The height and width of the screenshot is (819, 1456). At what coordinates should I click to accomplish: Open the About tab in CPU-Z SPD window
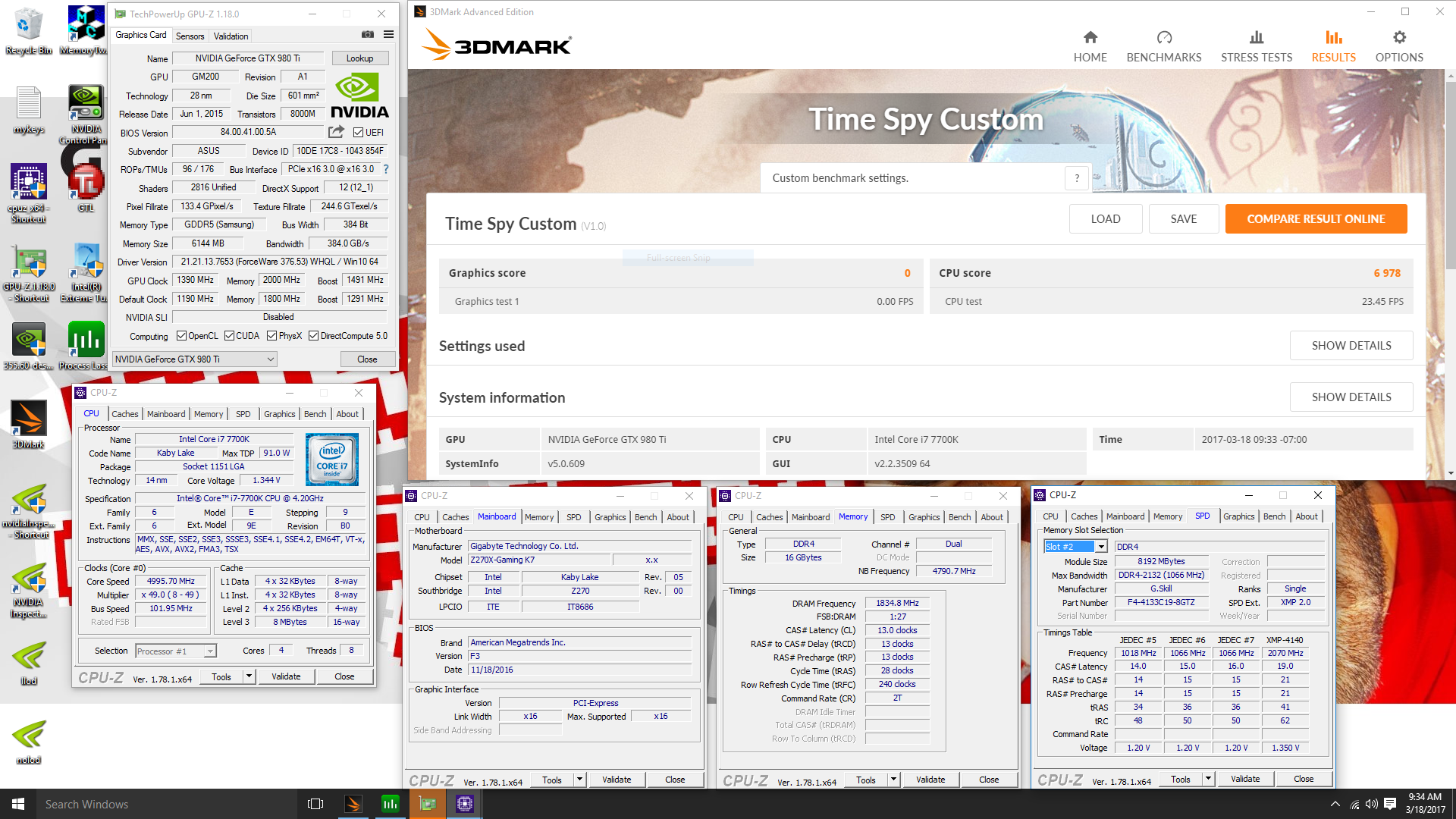[1307, 516]
